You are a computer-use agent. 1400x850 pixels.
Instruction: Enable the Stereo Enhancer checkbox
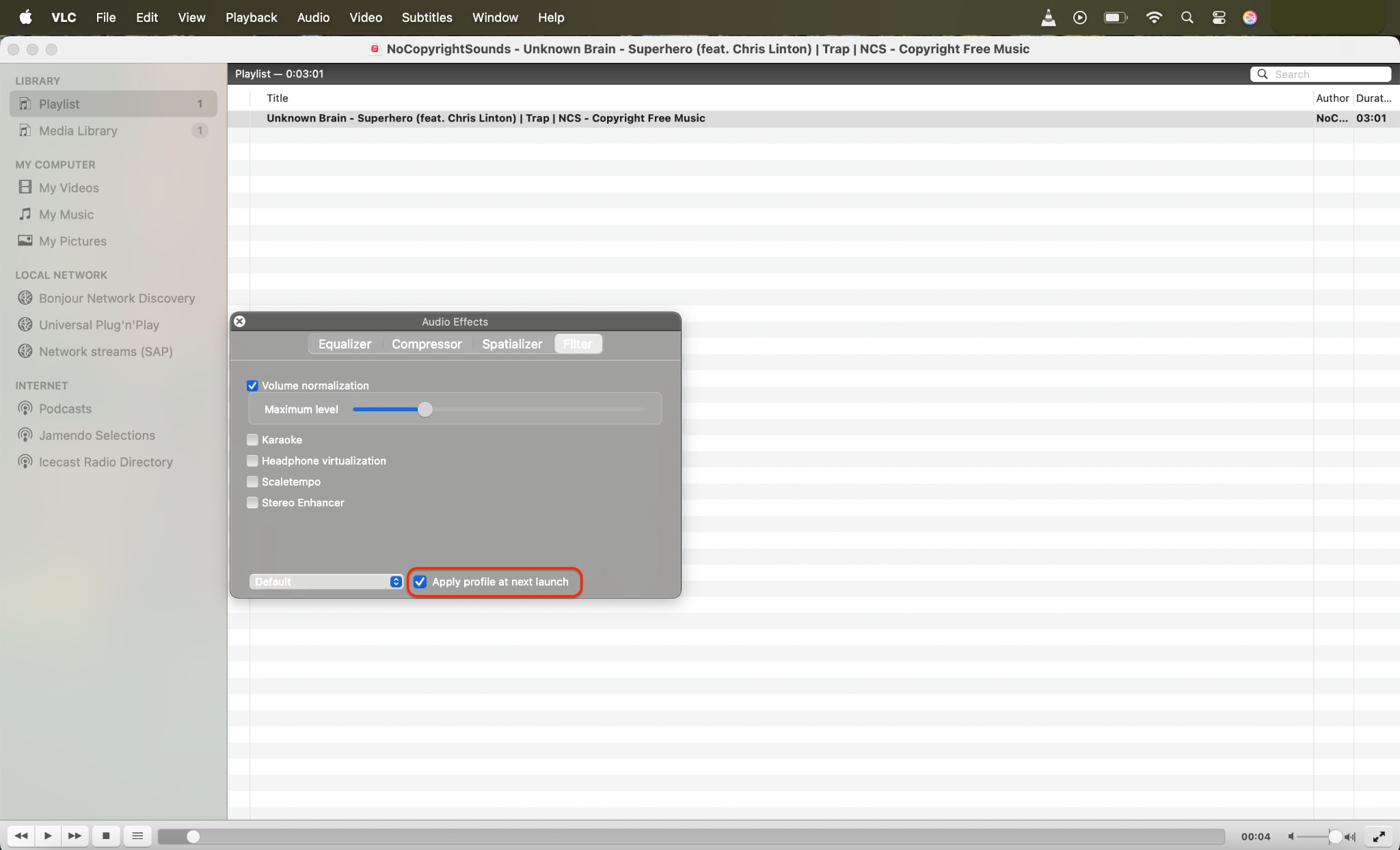252,502
